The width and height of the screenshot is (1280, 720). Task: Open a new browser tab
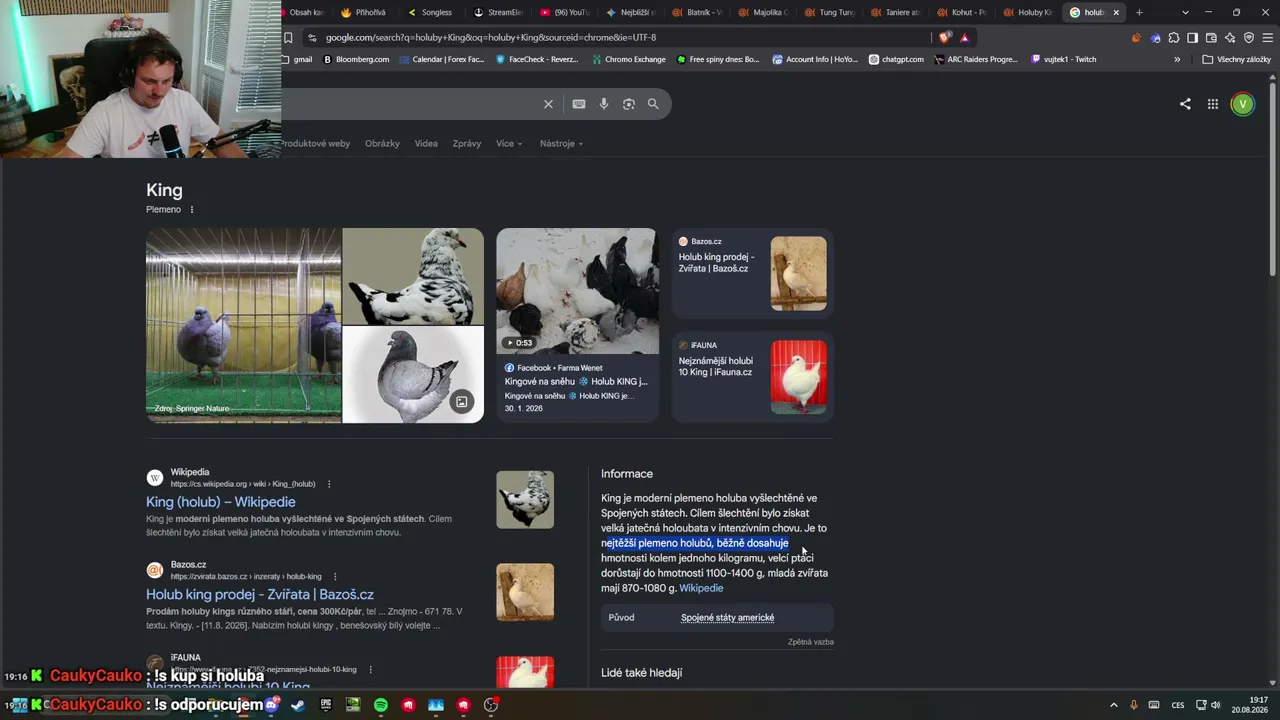[x=1139, y=12]
